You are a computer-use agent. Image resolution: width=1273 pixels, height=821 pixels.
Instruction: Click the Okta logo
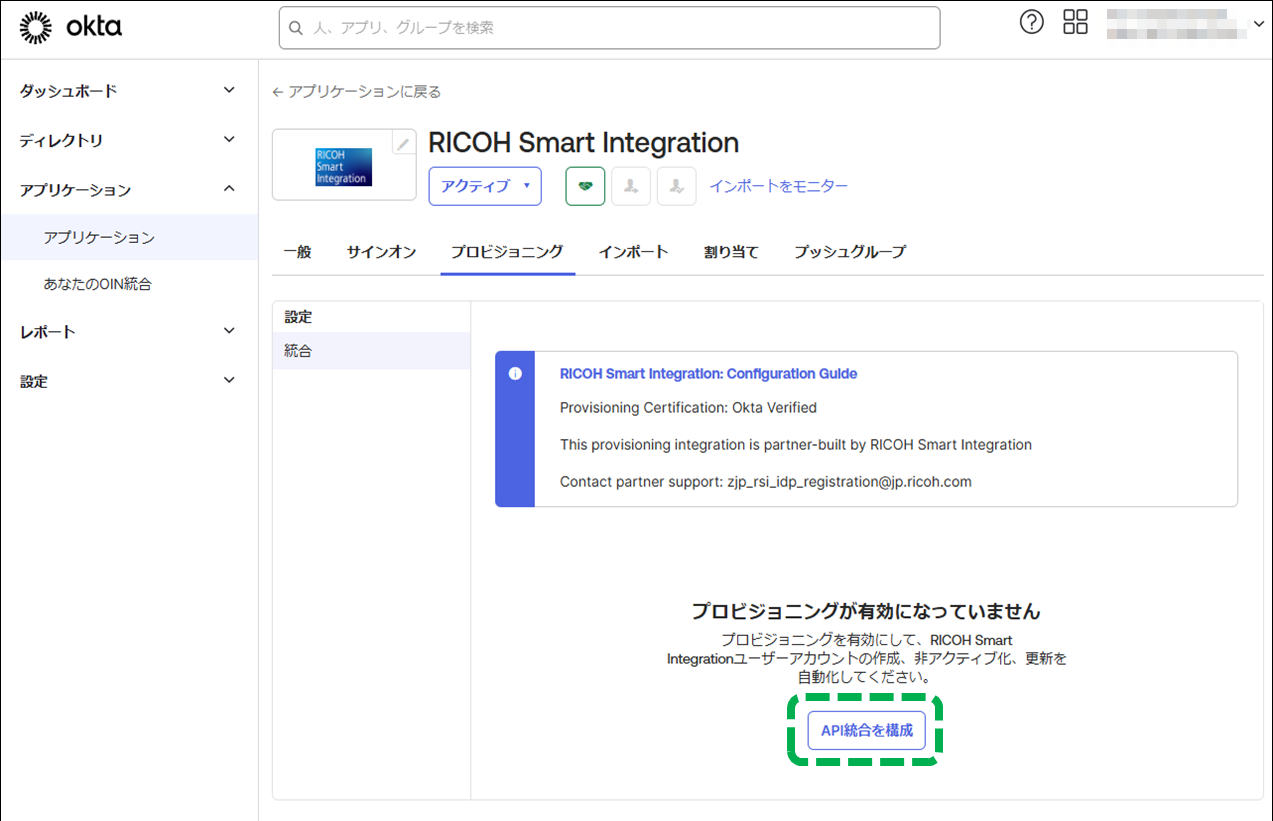(70, 28)
